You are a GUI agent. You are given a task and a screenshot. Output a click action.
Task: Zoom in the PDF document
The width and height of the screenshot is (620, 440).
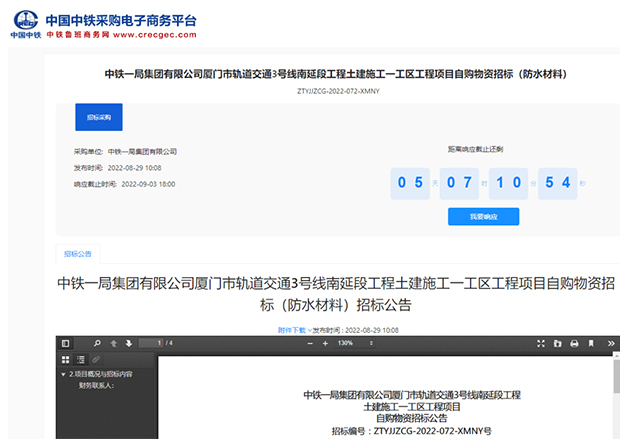325,344
